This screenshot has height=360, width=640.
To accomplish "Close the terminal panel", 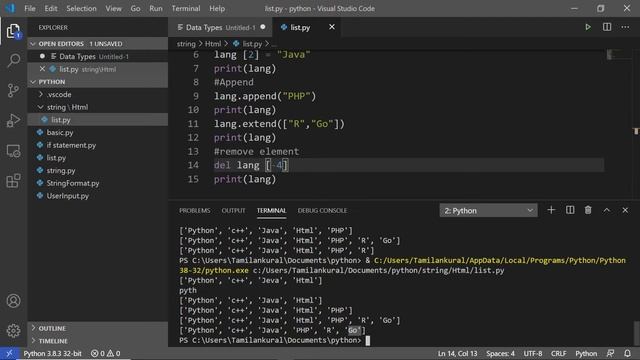I will click(x=625, y=210).
